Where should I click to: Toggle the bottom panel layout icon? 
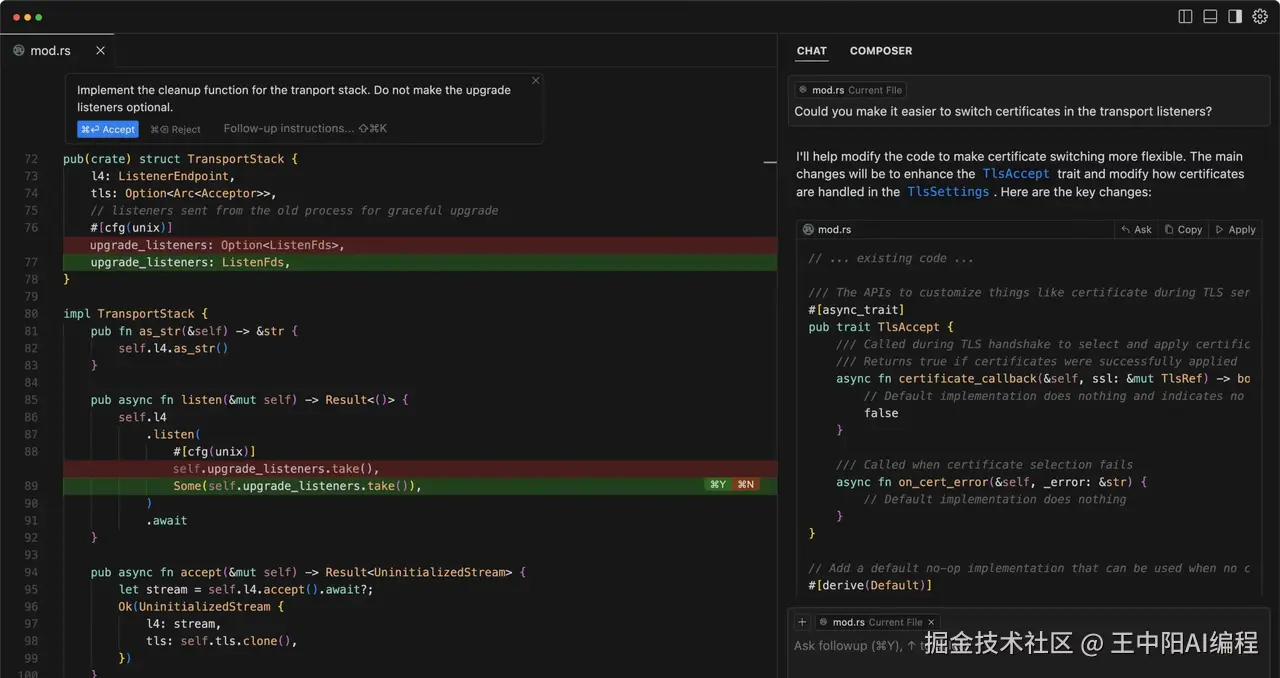[1210, 16]
